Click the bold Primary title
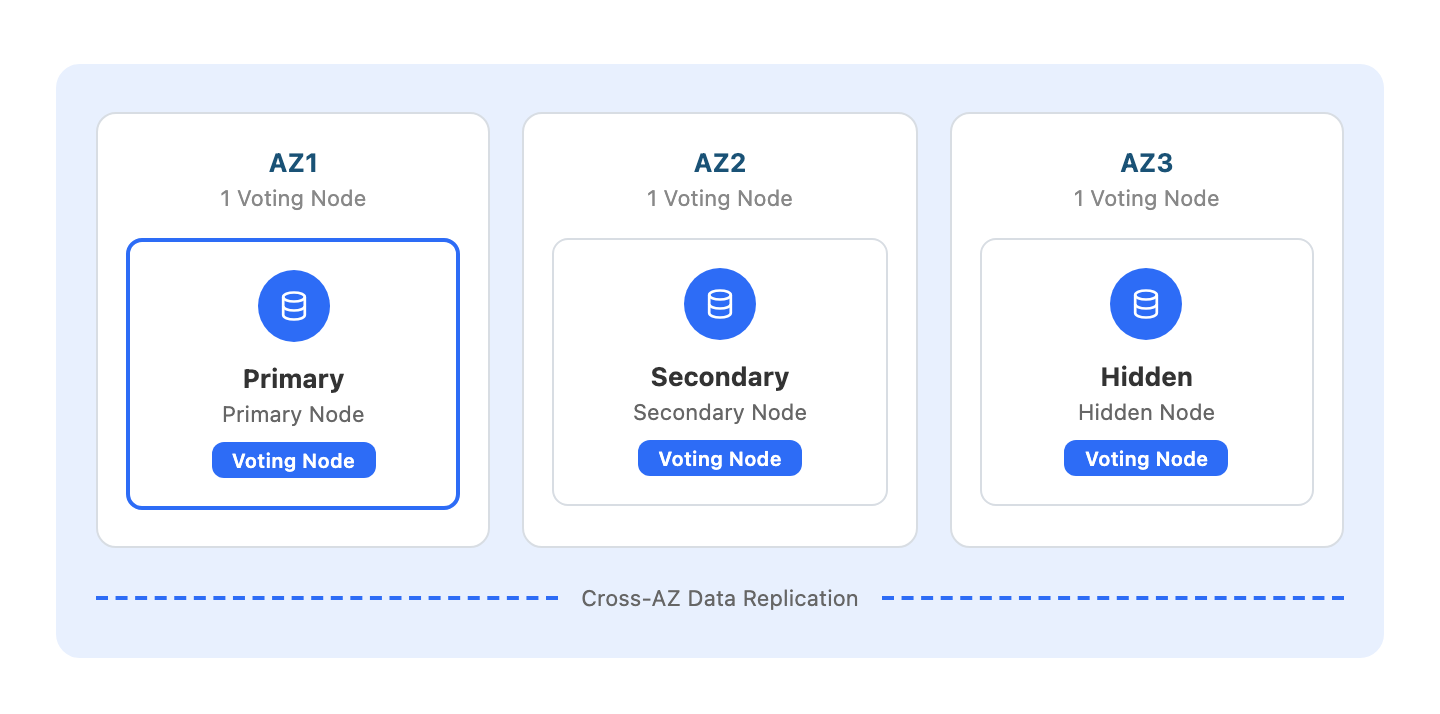Image resolution: width=1440 pixels, height=714 pixels. click(293, 379)
